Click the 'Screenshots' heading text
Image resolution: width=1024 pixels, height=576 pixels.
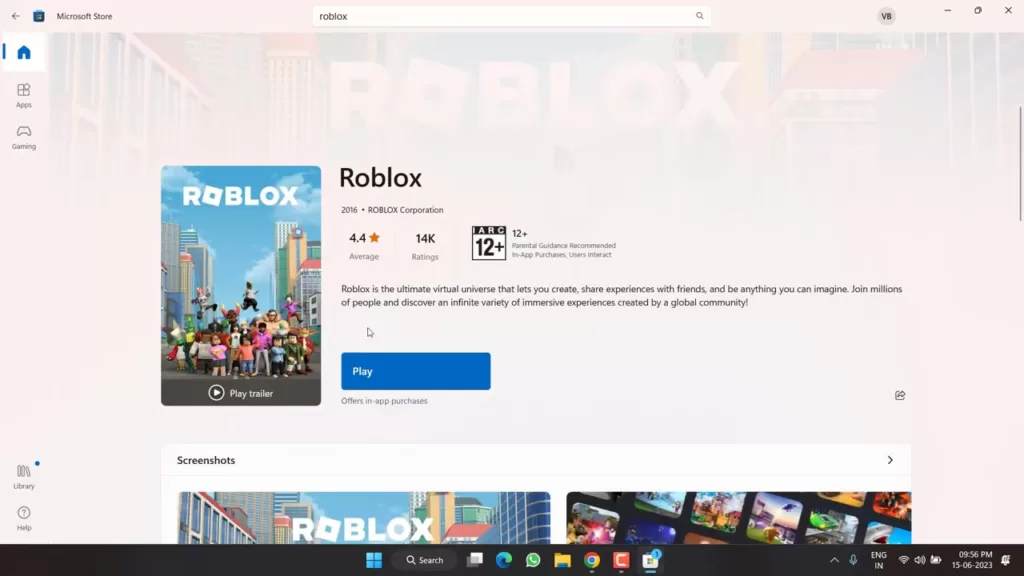206,460
